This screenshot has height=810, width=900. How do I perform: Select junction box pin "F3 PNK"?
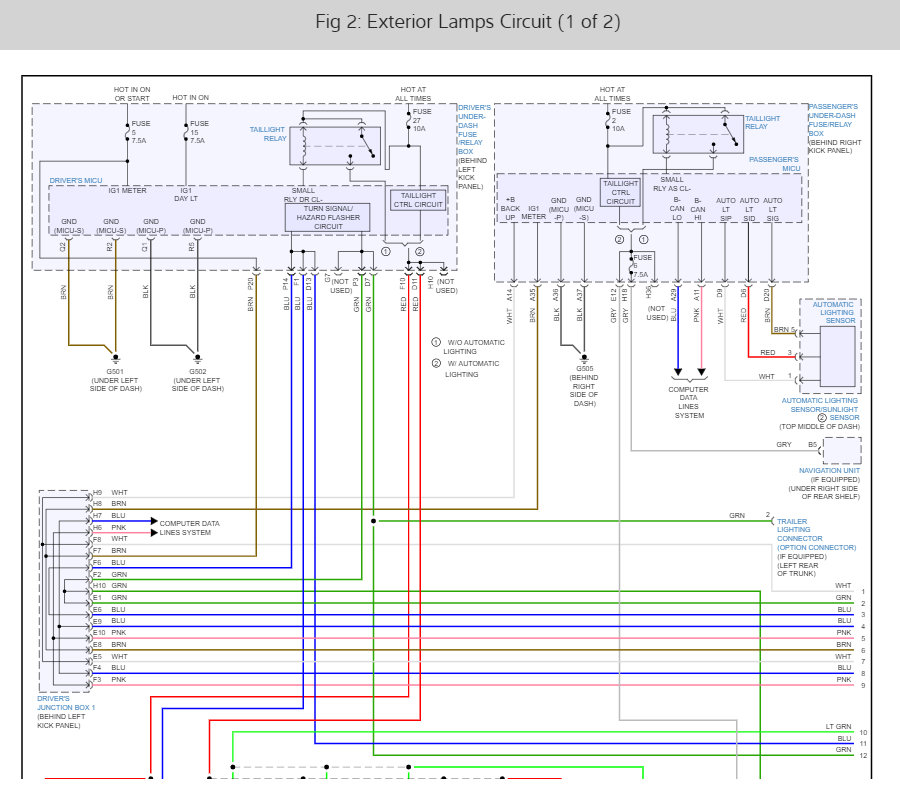click(x=110, y=679)
